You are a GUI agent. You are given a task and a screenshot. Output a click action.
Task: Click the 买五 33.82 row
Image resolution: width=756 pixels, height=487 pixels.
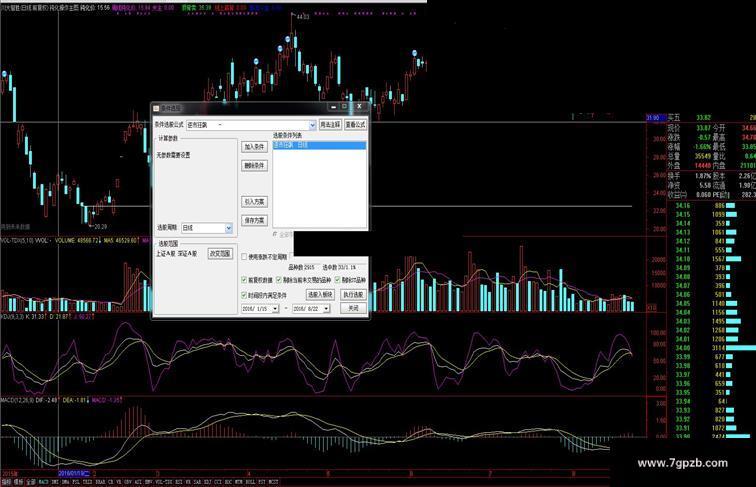point(711,118)
